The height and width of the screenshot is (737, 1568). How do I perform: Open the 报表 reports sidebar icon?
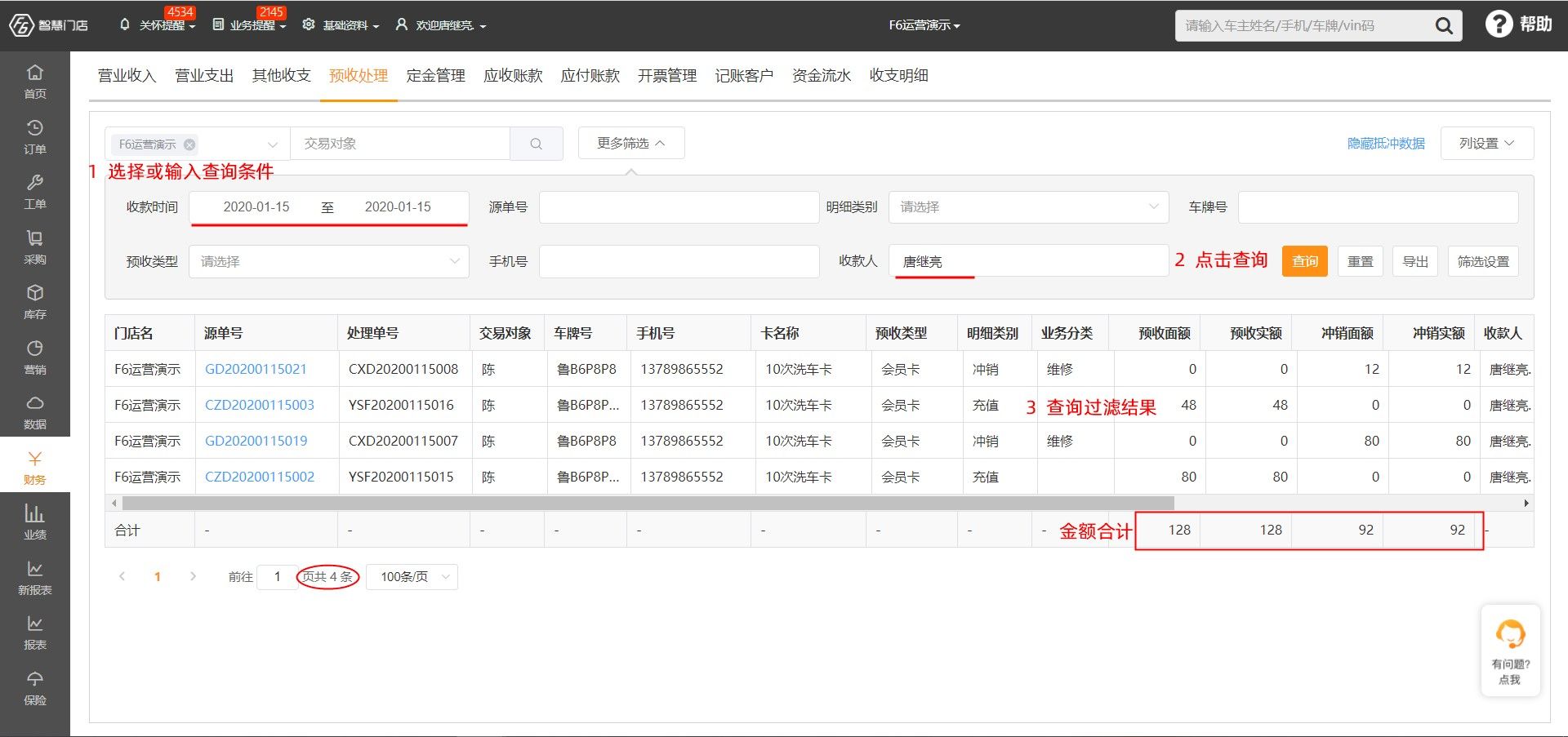point(35,632)
